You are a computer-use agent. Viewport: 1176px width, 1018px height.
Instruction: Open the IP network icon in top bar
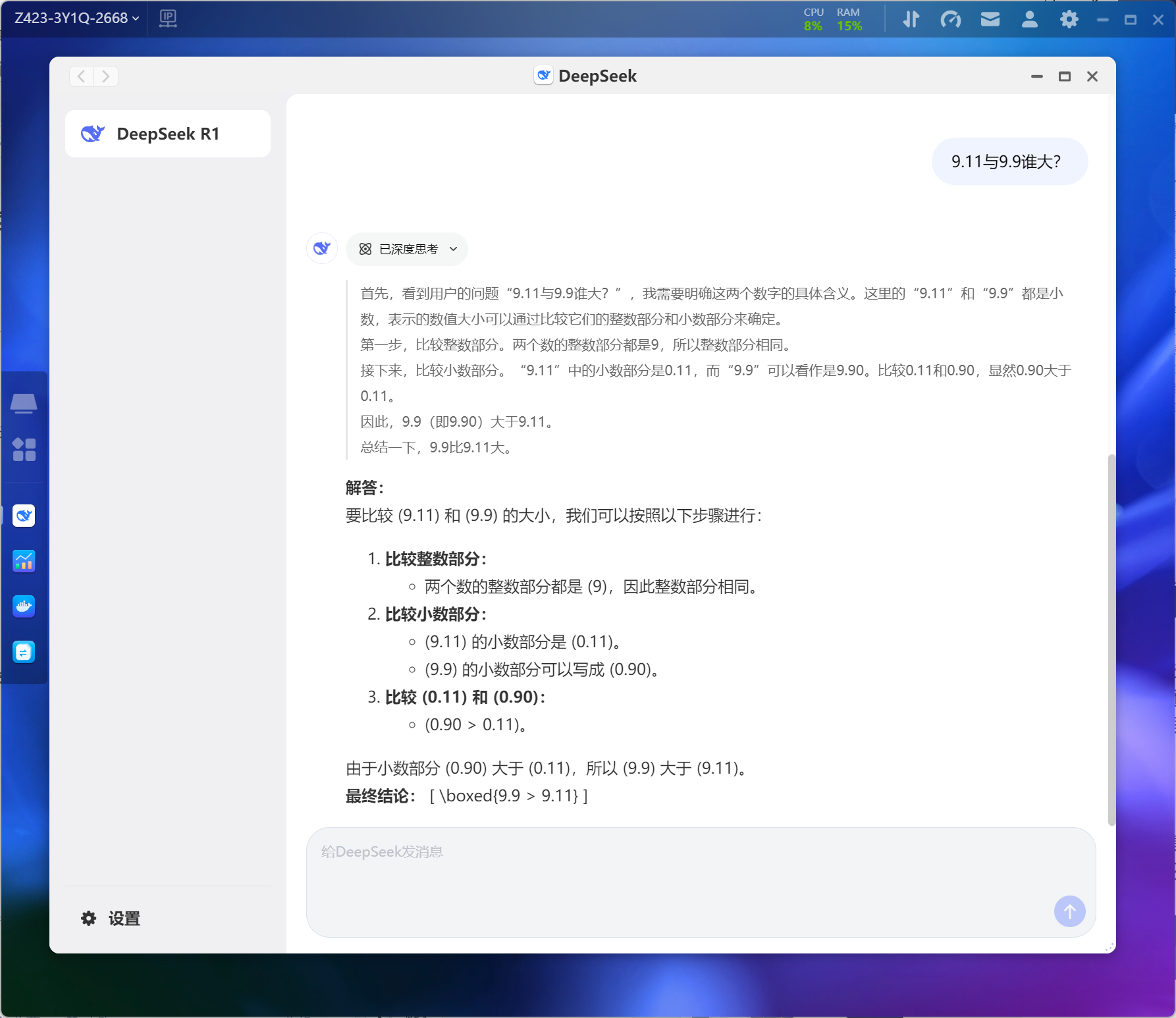[168, 18]
